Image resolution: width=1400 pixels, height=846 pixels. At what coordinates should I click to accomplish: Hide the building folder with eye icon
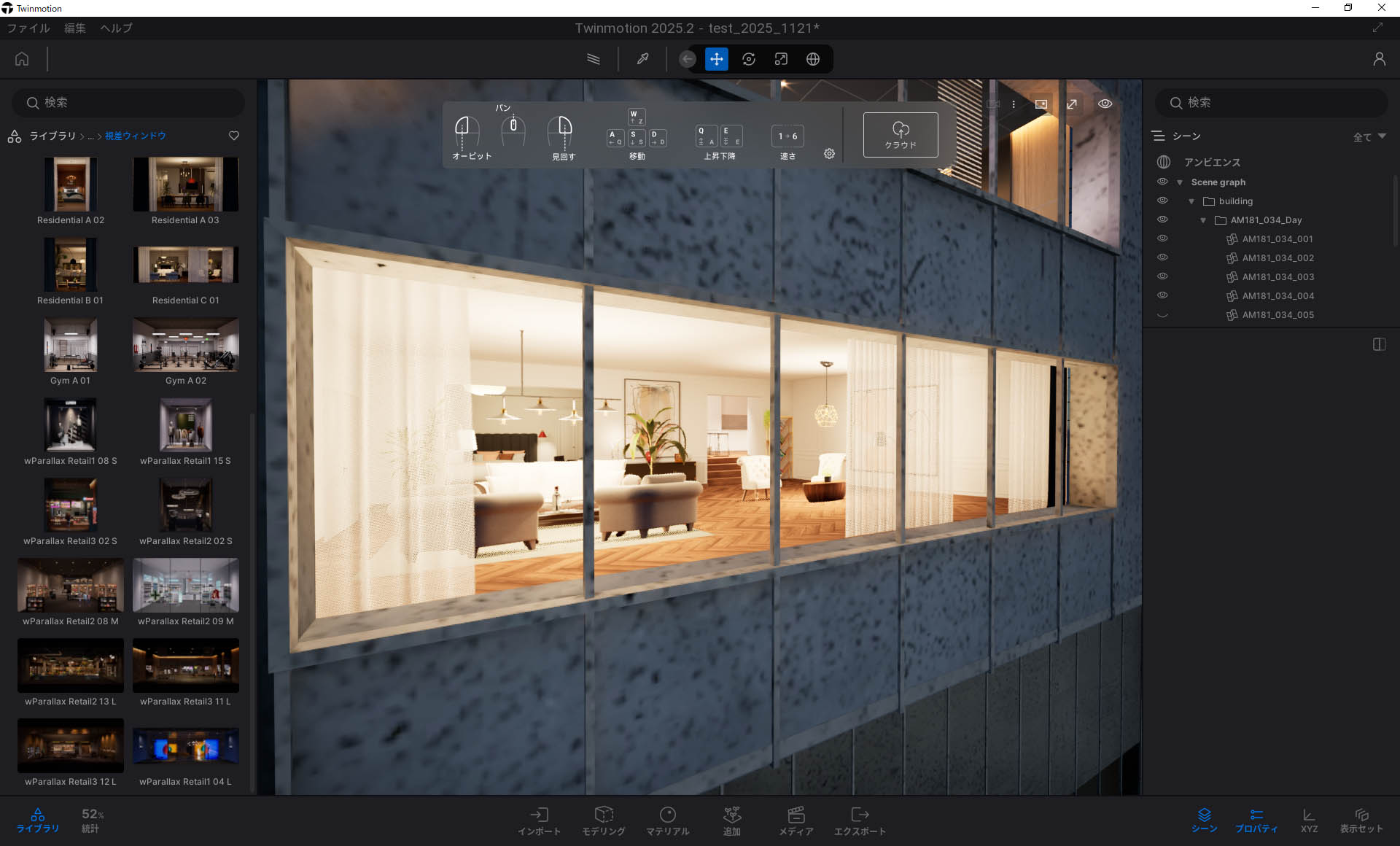(1162, 201)
